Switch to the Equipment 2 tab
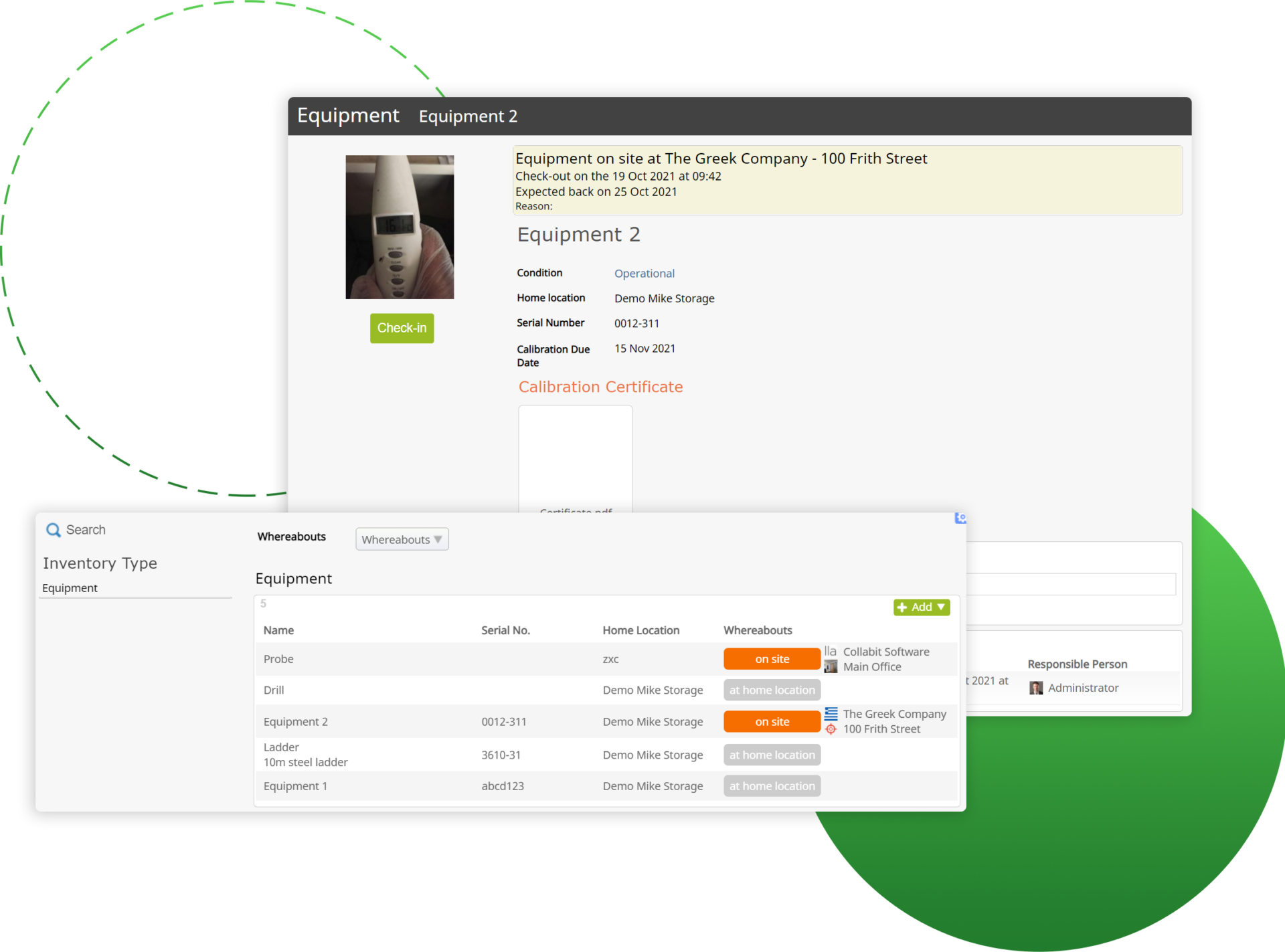 (x=468, y=116)
